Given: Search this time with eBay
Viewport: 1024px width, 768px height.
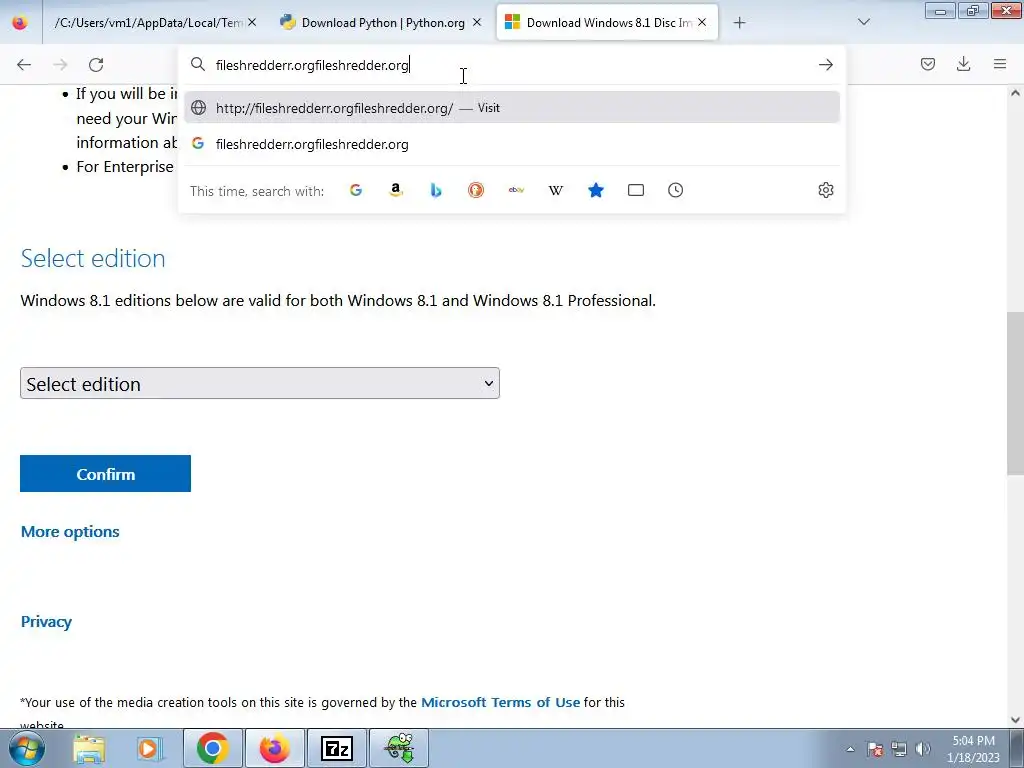Looking at the screenshot, I should coord(516,190).
